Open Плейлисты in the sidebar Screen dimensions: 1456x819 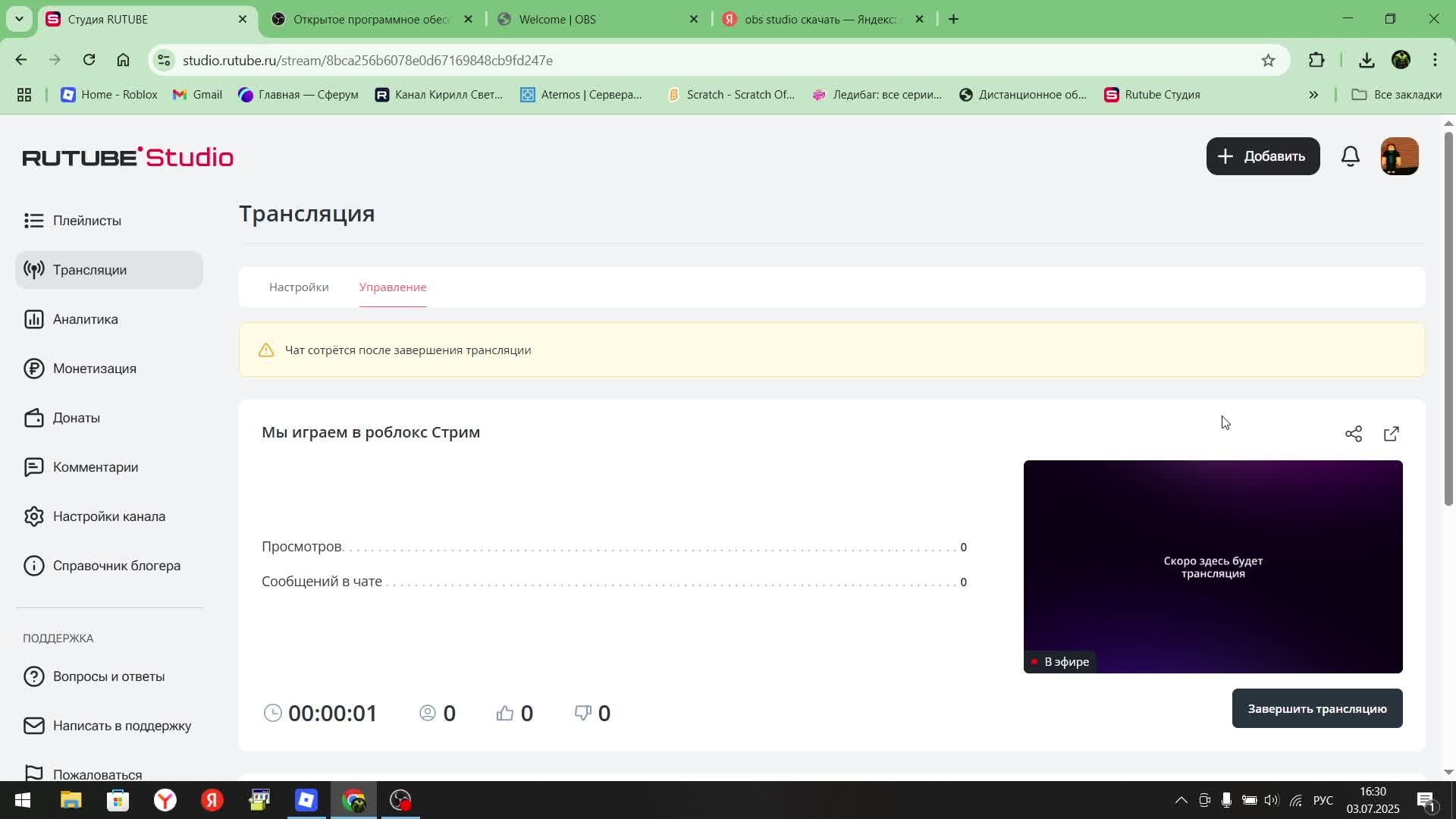pos(86,221)
